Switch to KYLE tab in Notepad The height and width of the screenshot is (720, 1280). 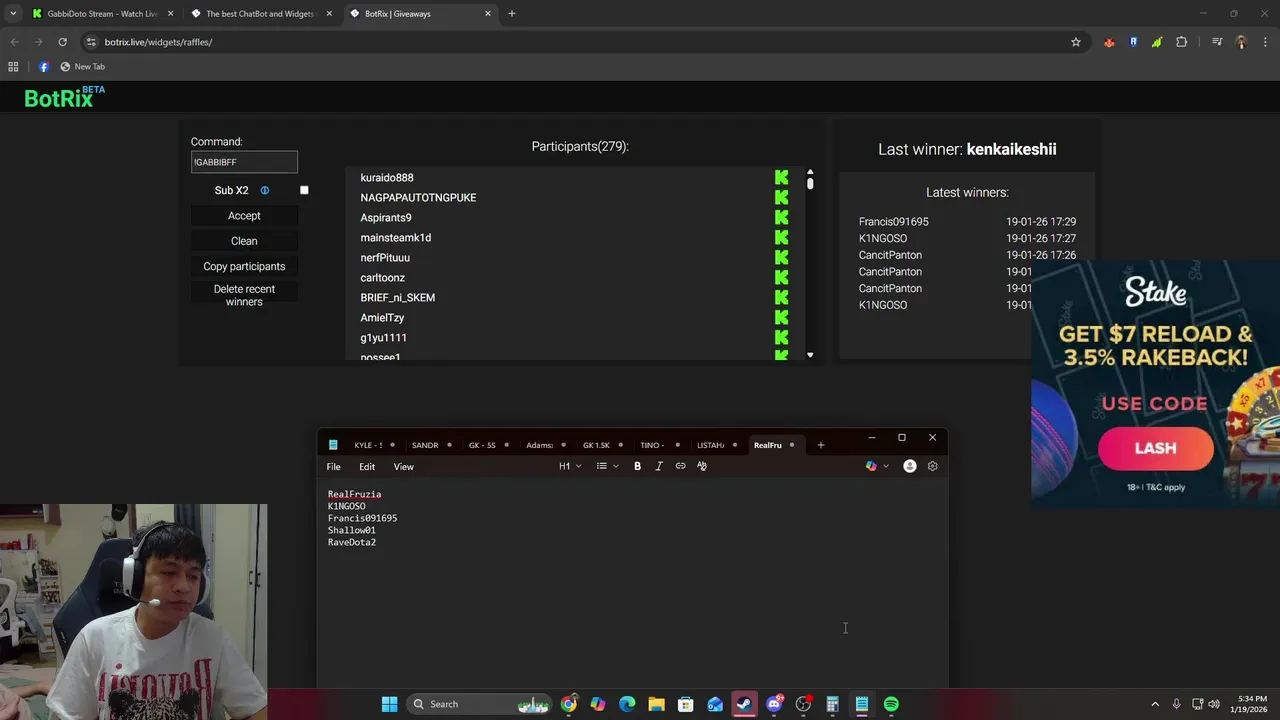[x=368, y=445]
